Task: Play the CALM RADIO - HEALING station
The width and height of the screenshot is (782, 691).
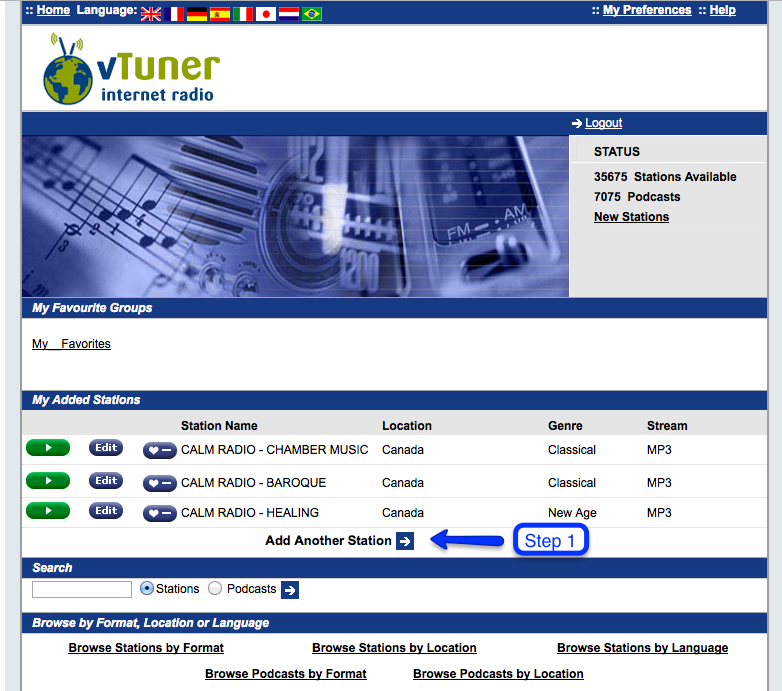Action: coord(48,511)
